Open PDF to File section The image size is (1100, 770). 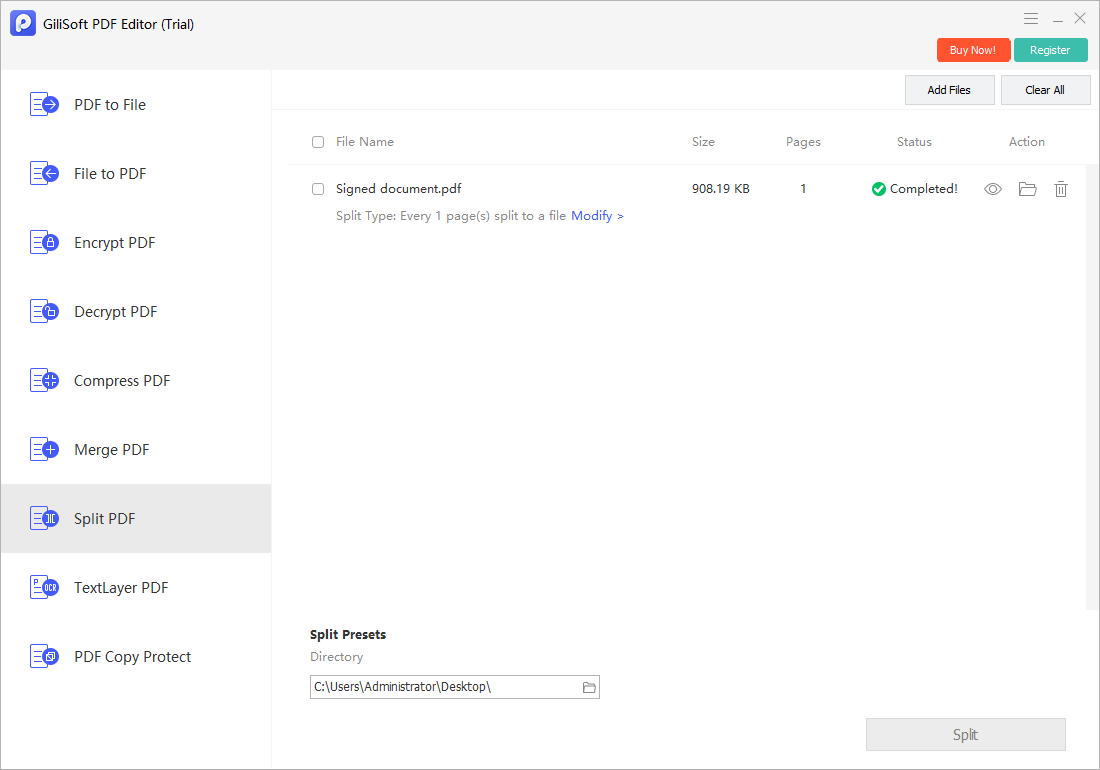[x=136, y=104]
